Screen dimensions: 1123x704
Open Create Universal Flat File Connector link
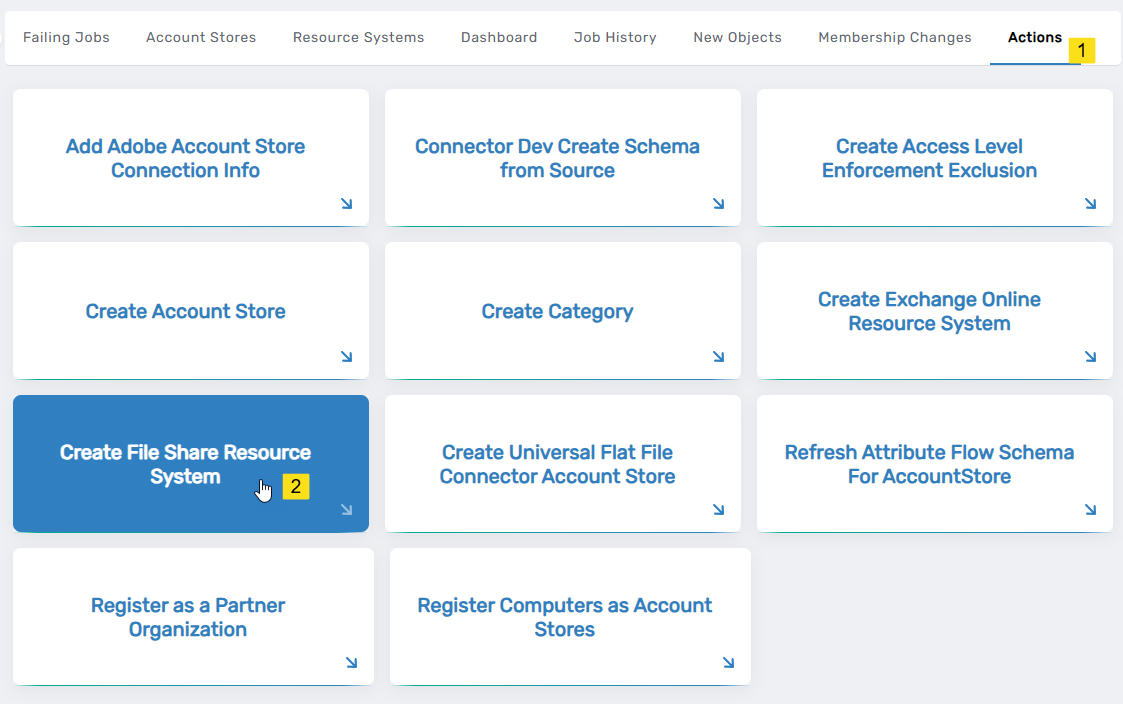click(557, 464)
